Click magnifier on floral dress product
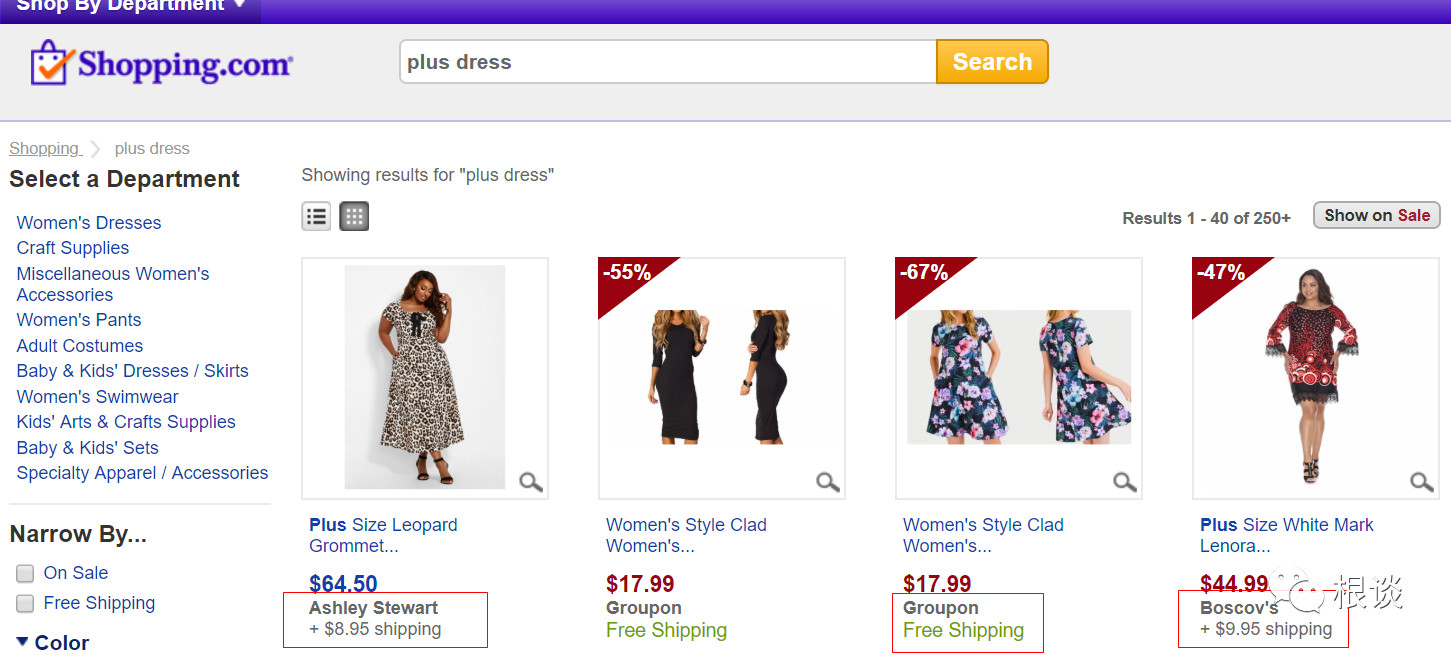Image resolution: width=1451 pixels, height=656 pixels. [1124, 482]
